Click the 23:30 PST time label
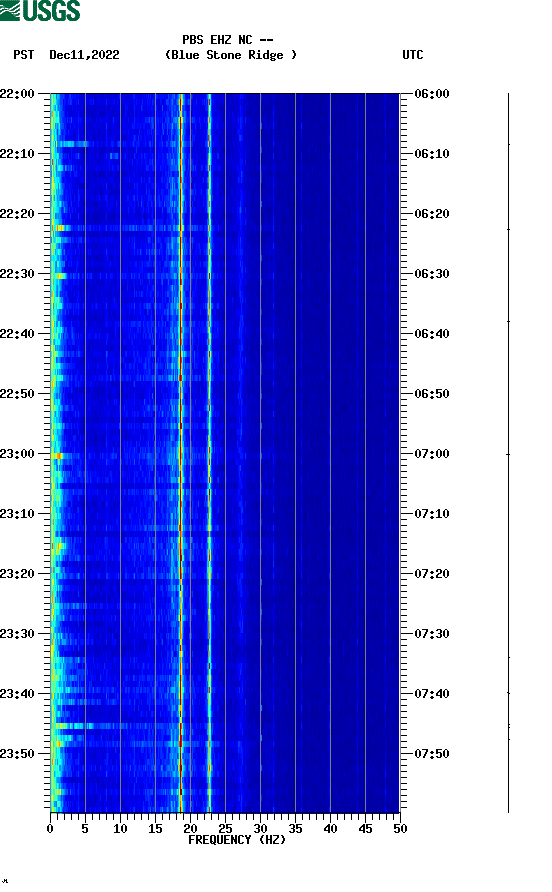This screenshot has width=552, height=892. (17, 634)
